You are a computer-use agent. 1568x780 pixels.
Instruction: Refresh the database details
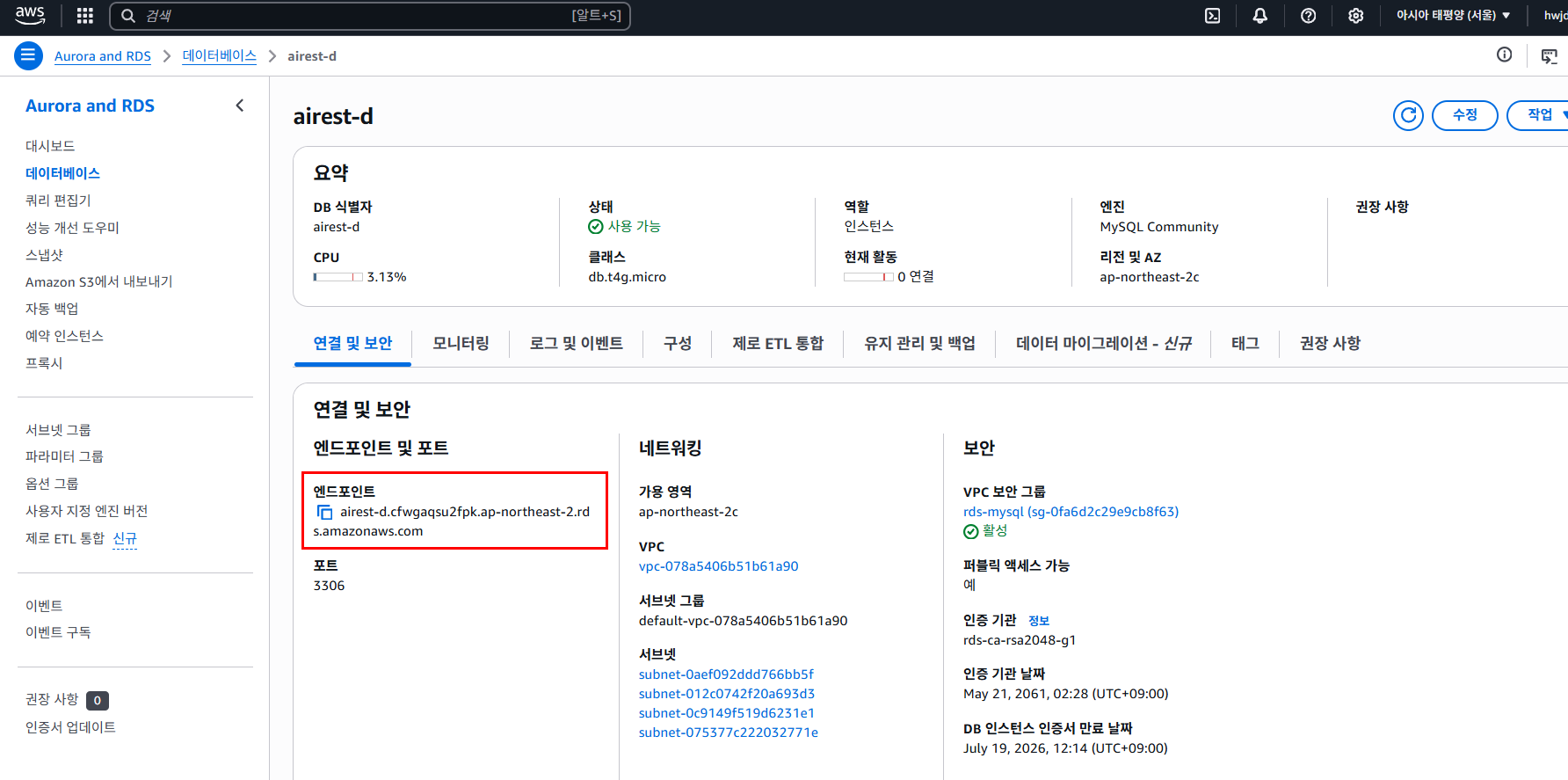point(1408,115)
